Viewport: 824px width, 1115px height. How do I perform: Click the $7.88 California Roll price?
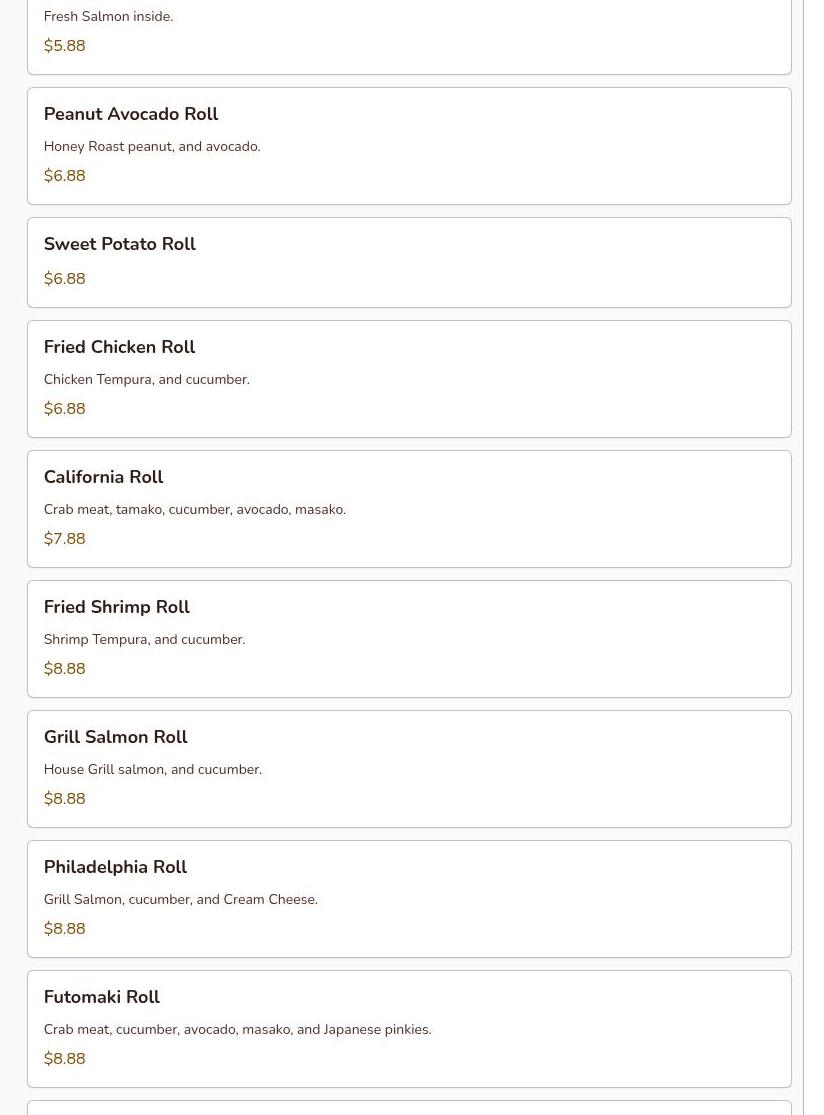[x=64, y=539]
